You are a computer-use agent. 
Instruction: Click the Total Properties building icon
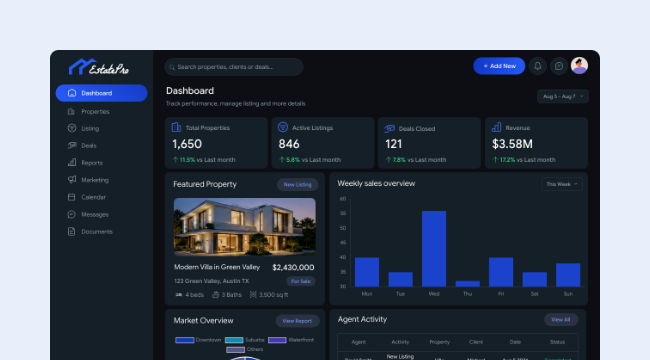[177, 127]
